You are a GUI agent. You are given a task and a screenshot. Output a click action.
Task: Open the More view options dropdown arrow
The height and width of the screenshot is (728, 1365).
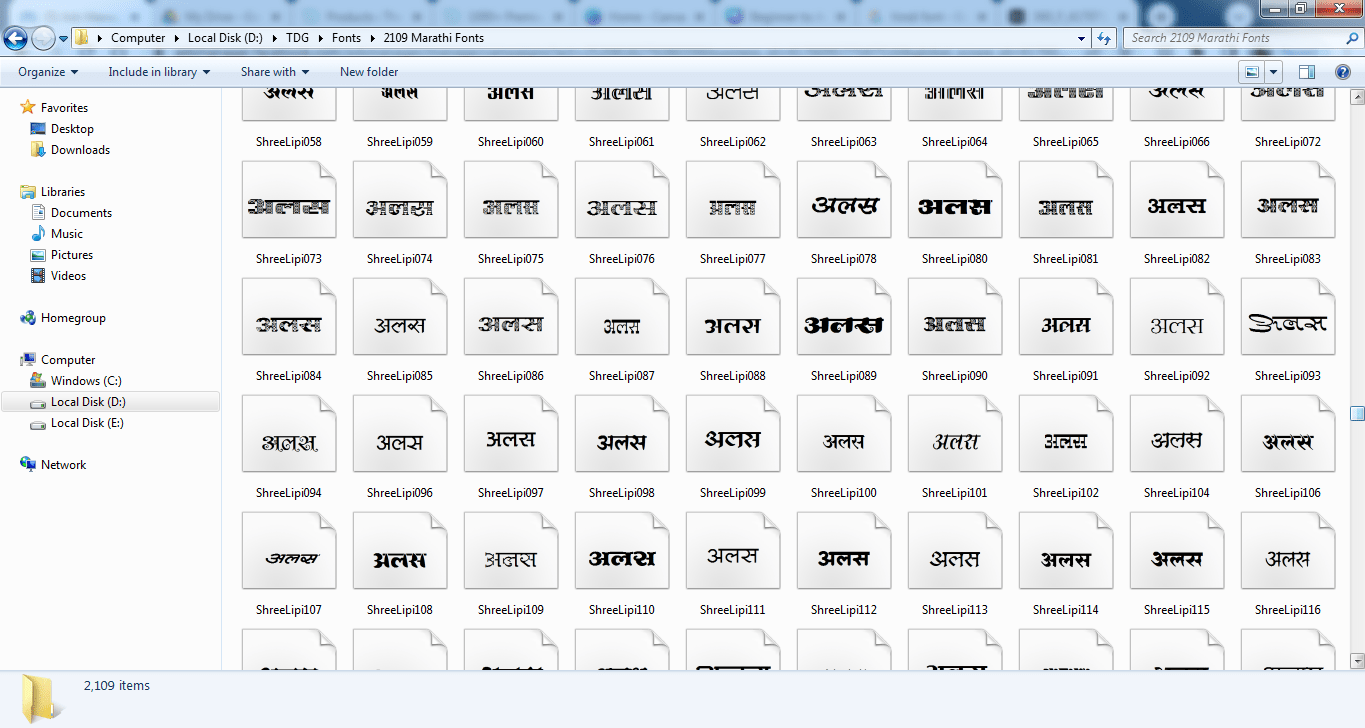pos(1273,72)
